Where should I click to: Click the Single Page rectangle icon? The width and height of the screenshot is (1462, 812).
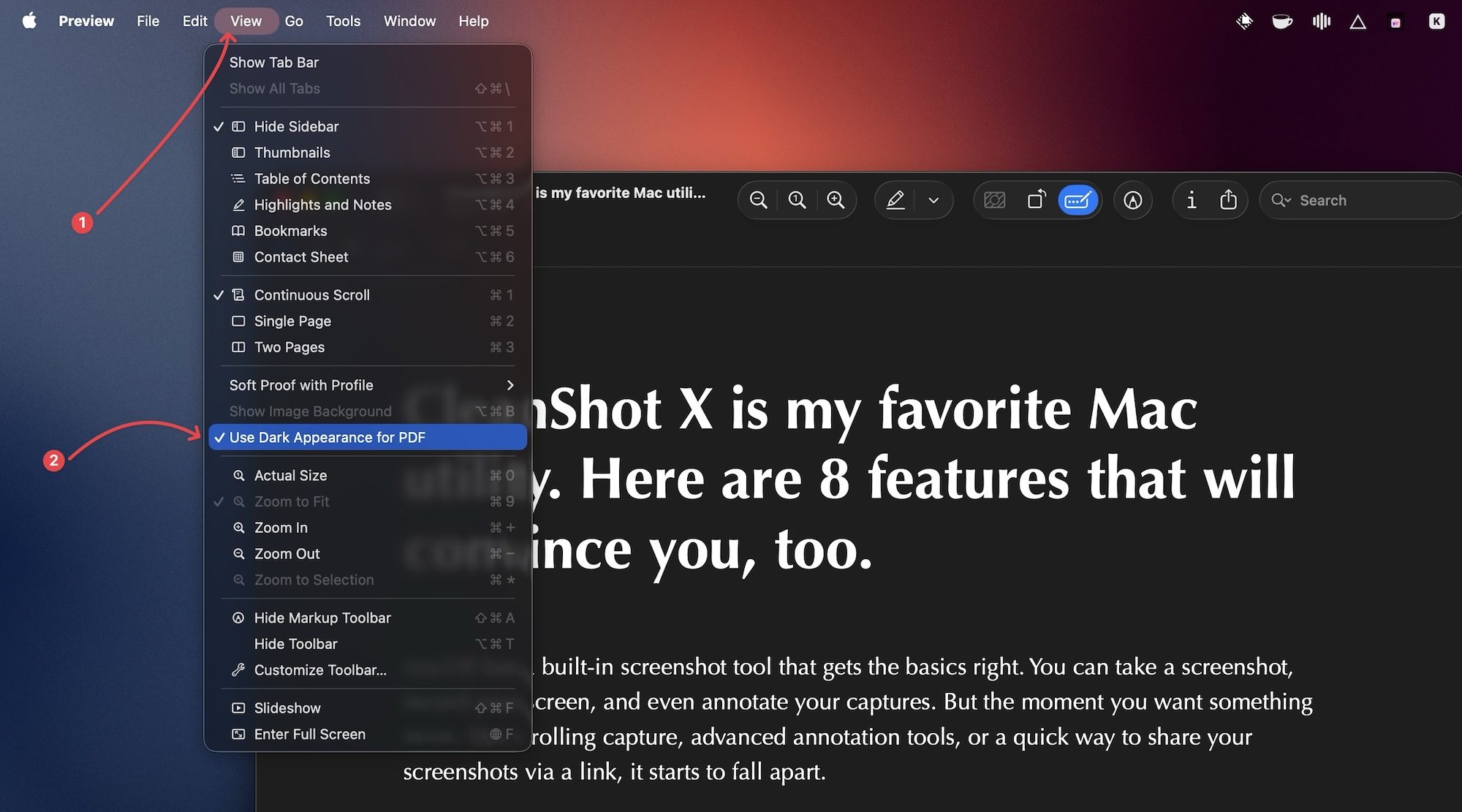[238, 321]
